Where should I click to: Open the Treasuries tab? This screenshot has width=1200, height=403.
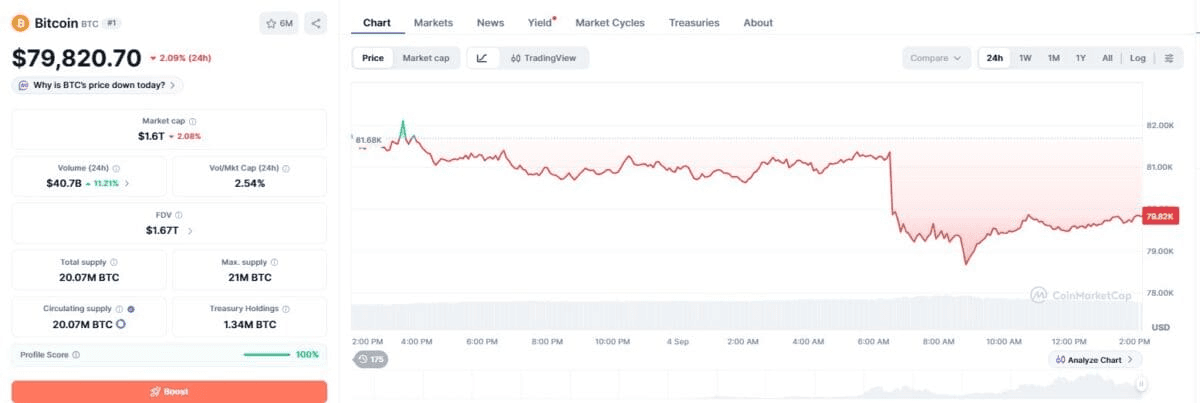pos(694,22)
